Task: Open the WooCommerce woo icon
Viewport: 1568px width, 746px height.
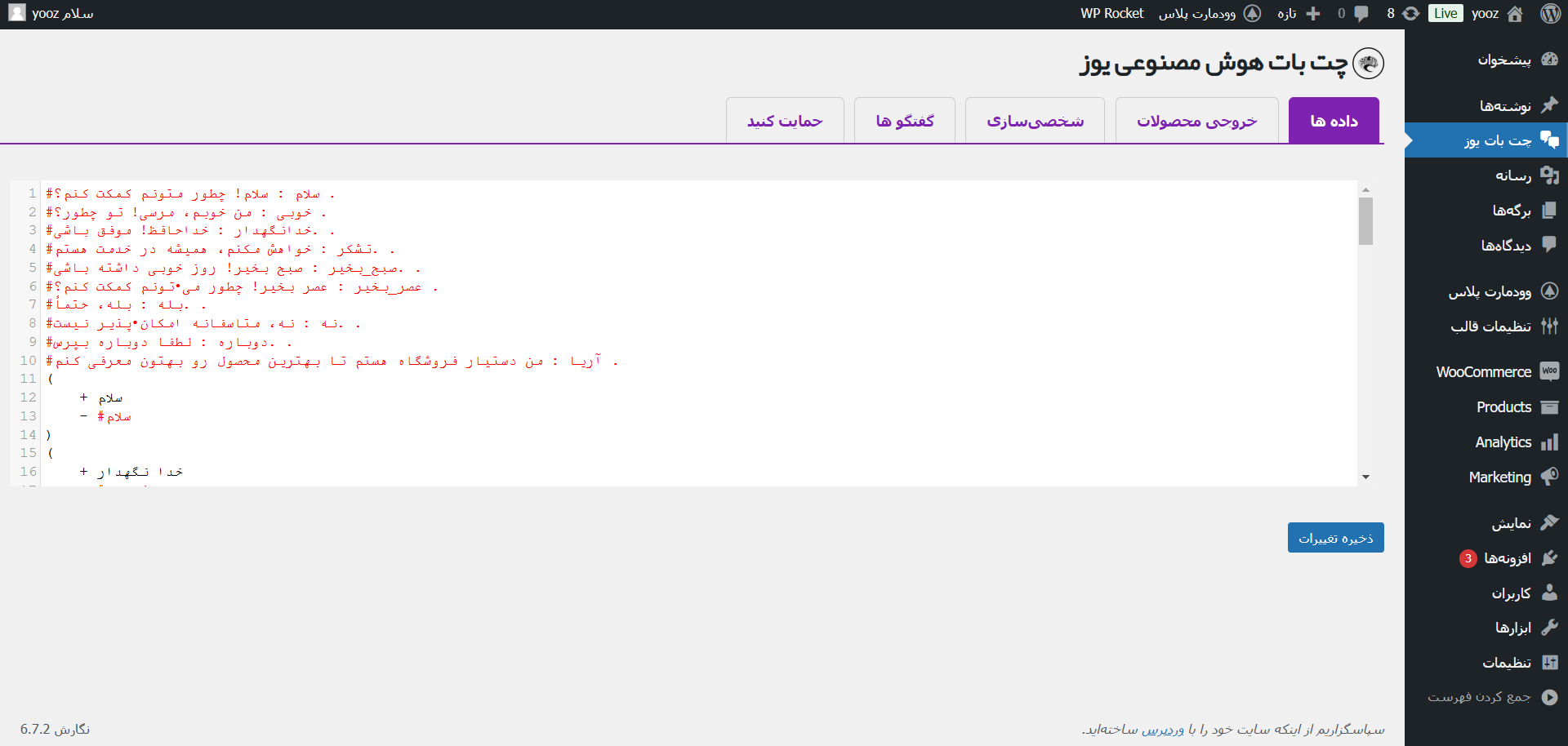Action: [1549, 371]
